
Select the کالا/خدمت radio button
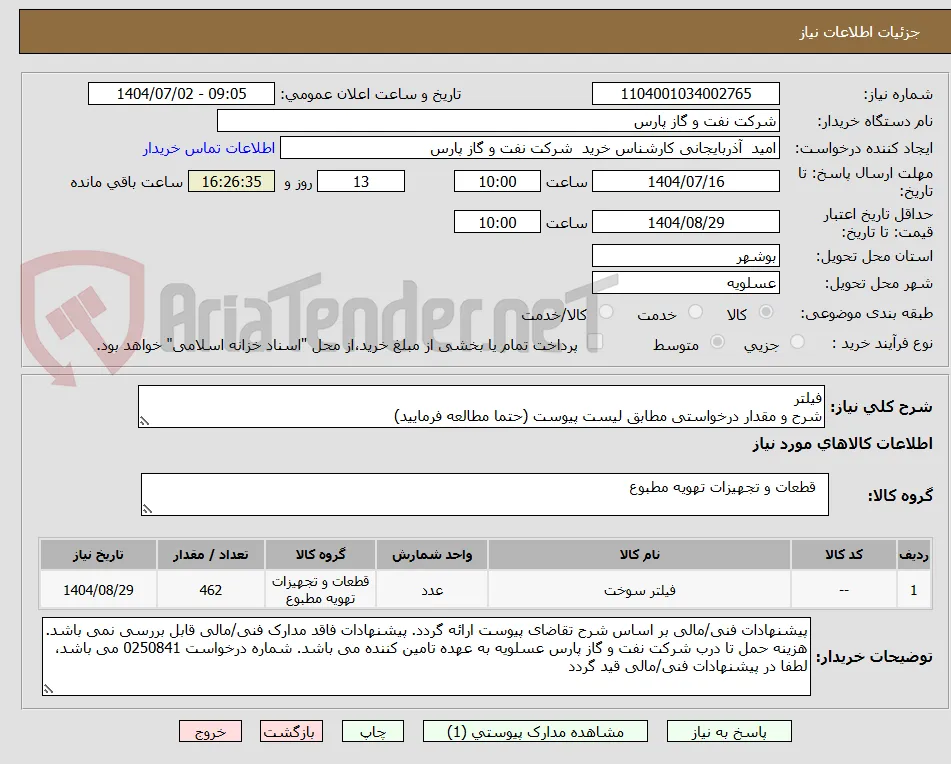pos(606,312)
